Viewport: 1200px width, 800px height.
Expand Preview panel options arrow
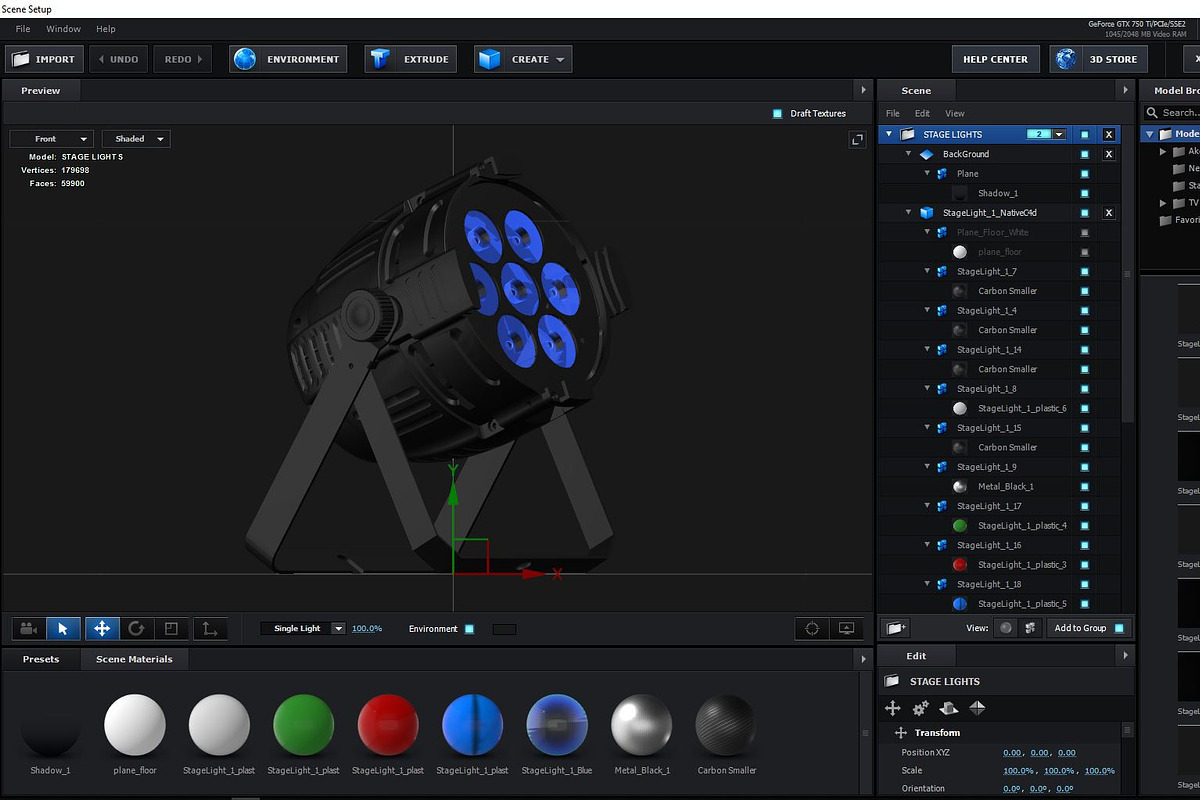[x=863, y=90]
